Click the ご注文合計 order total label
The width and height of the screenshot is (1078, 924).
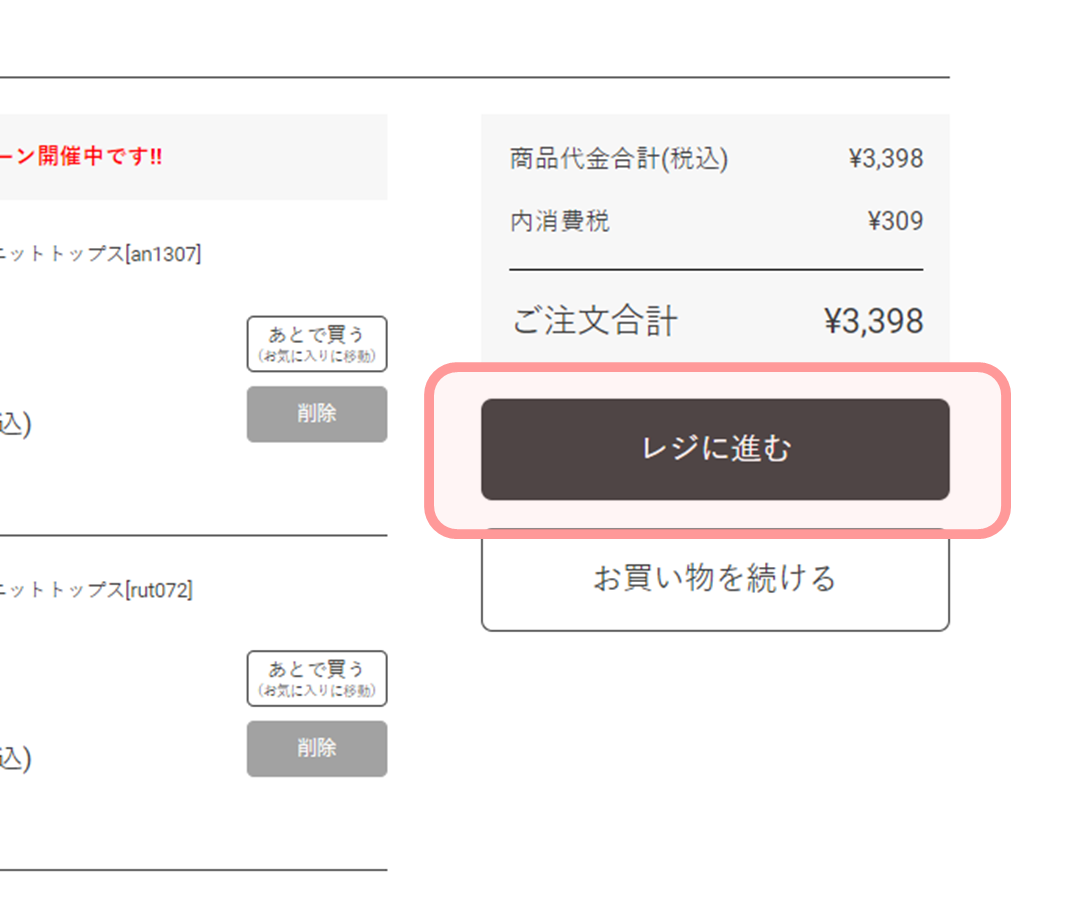click(x=595, y=321)
